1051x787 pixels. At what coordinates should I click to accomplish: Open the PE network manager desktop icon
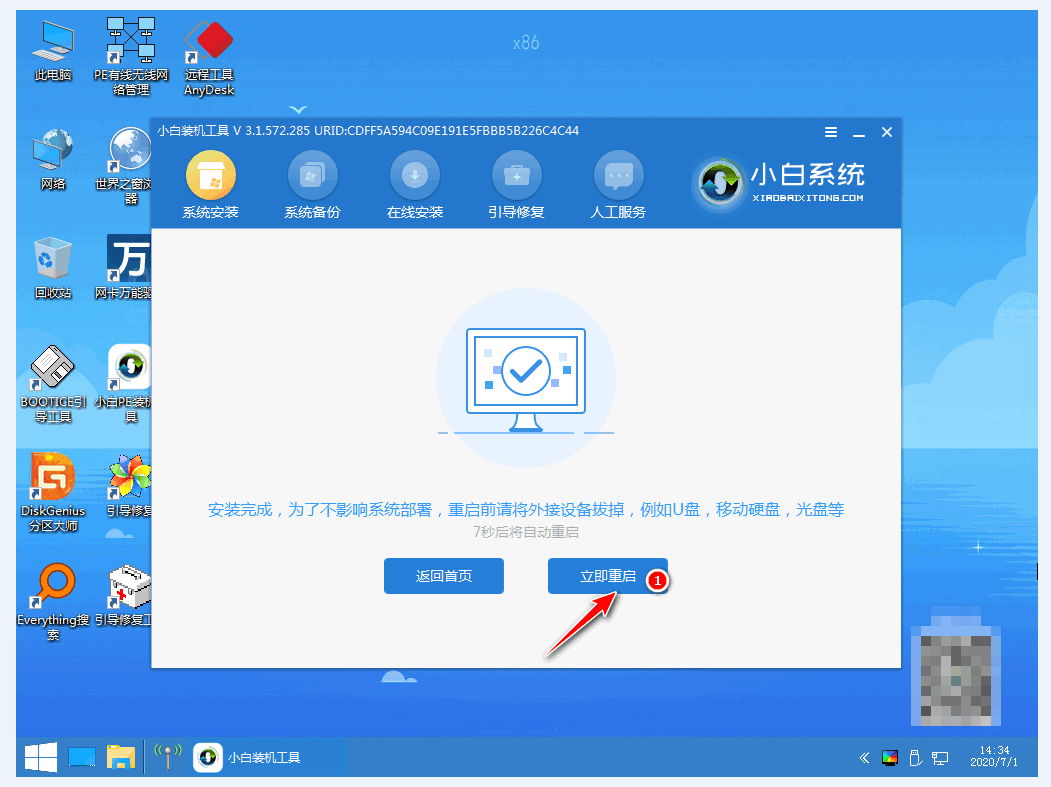[131, 45]
